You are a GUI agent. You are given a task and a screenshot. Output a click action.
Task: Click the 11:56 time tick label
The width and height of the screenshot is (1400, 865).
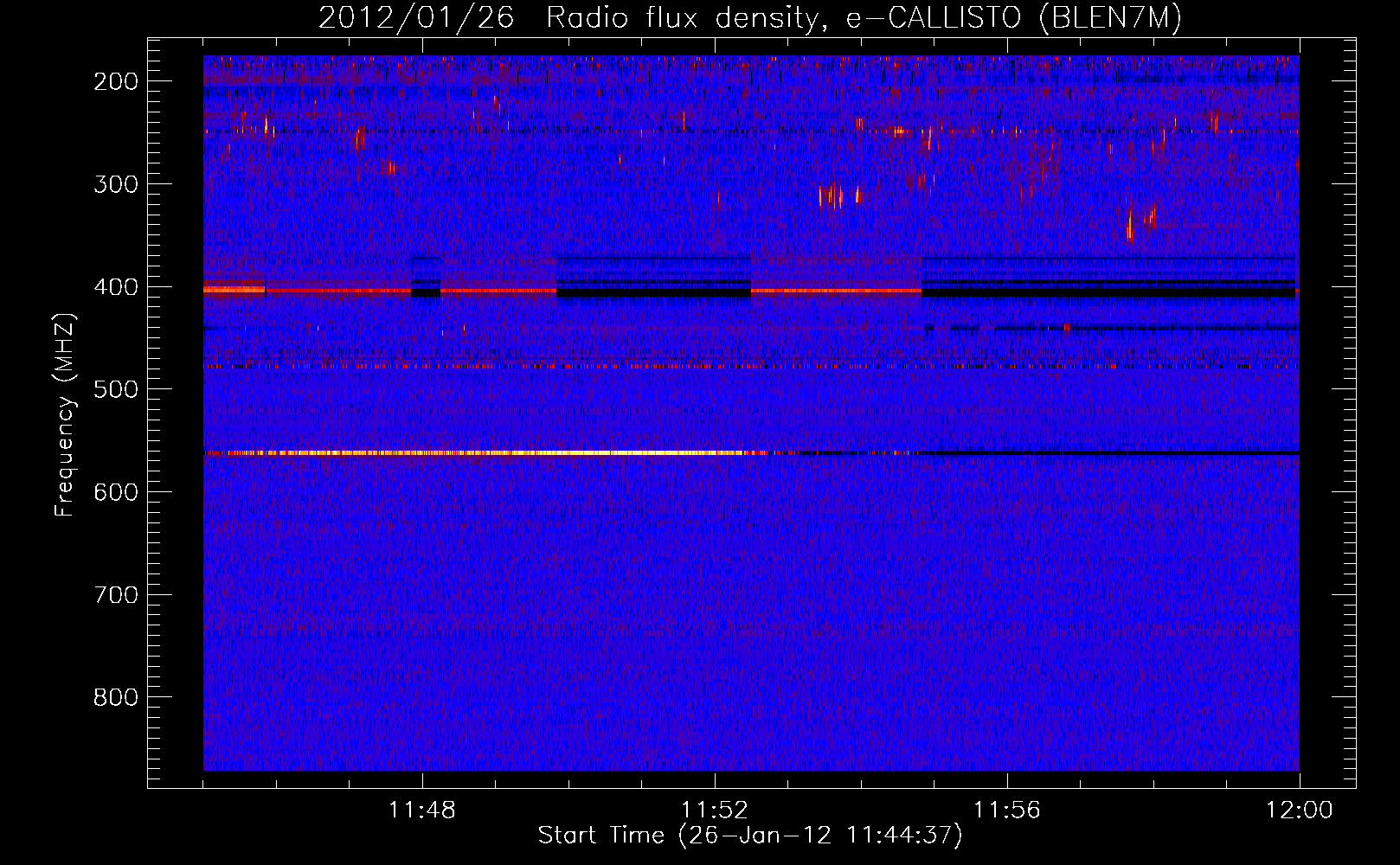click(x=1007, y=810)
